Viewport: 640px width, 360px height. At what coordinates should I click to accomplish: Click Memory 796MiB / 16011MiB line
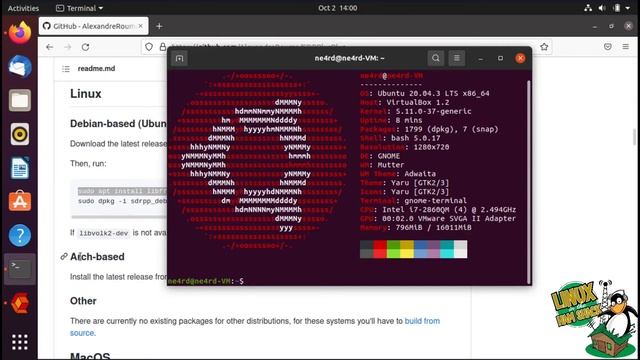coord(416,227)
